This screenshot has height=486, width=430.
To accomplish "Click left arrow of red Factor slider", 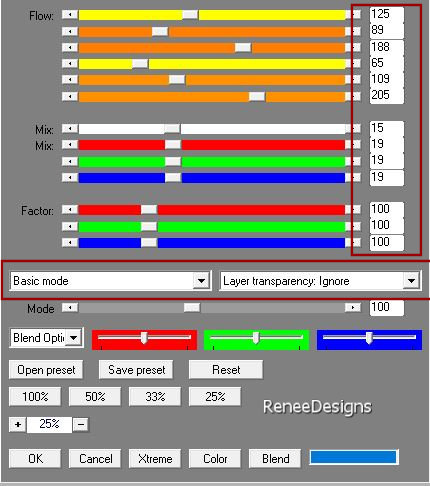I will click(70, 210).
